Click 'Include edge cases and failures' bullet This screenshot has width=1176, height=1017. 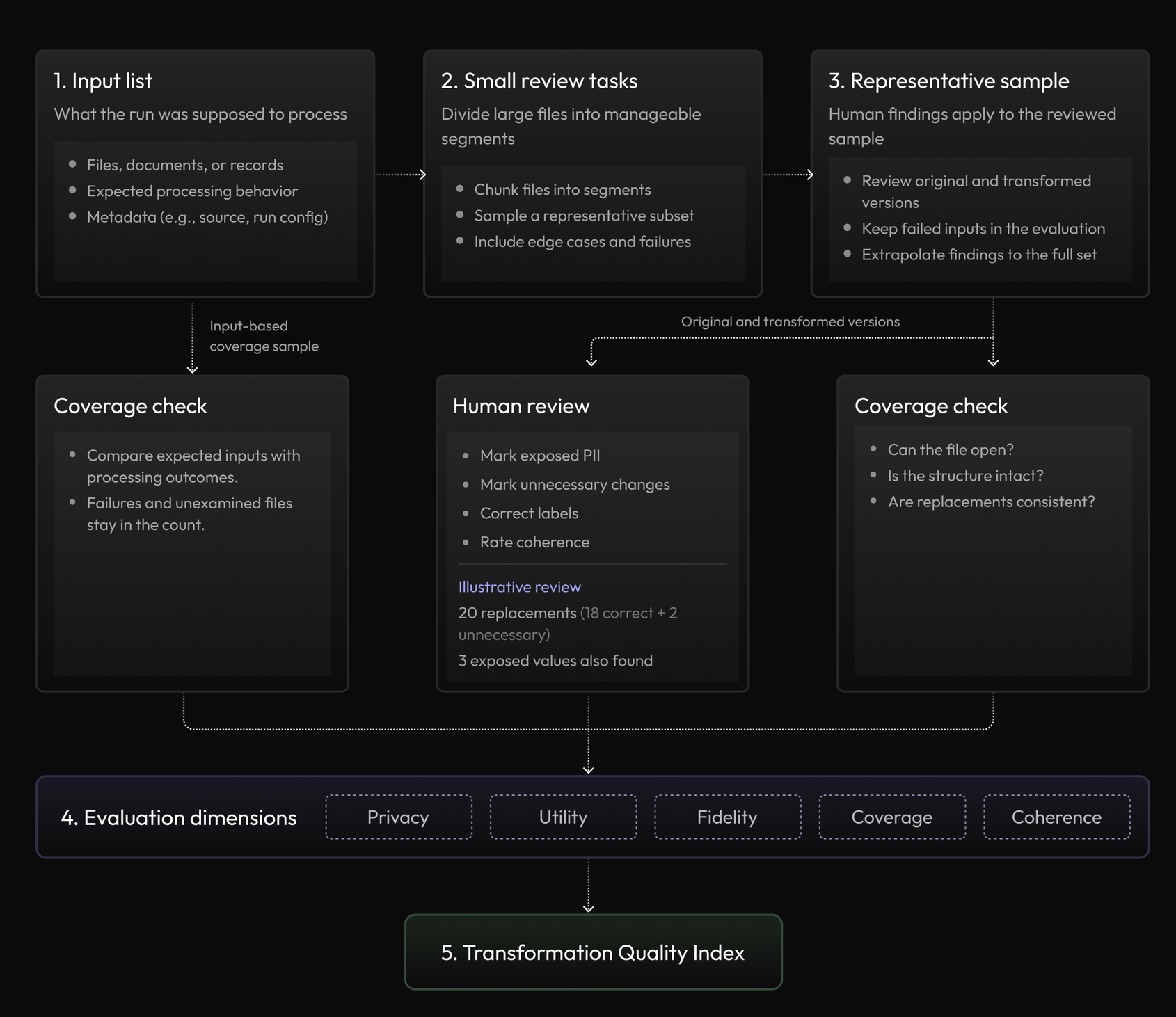582,241
